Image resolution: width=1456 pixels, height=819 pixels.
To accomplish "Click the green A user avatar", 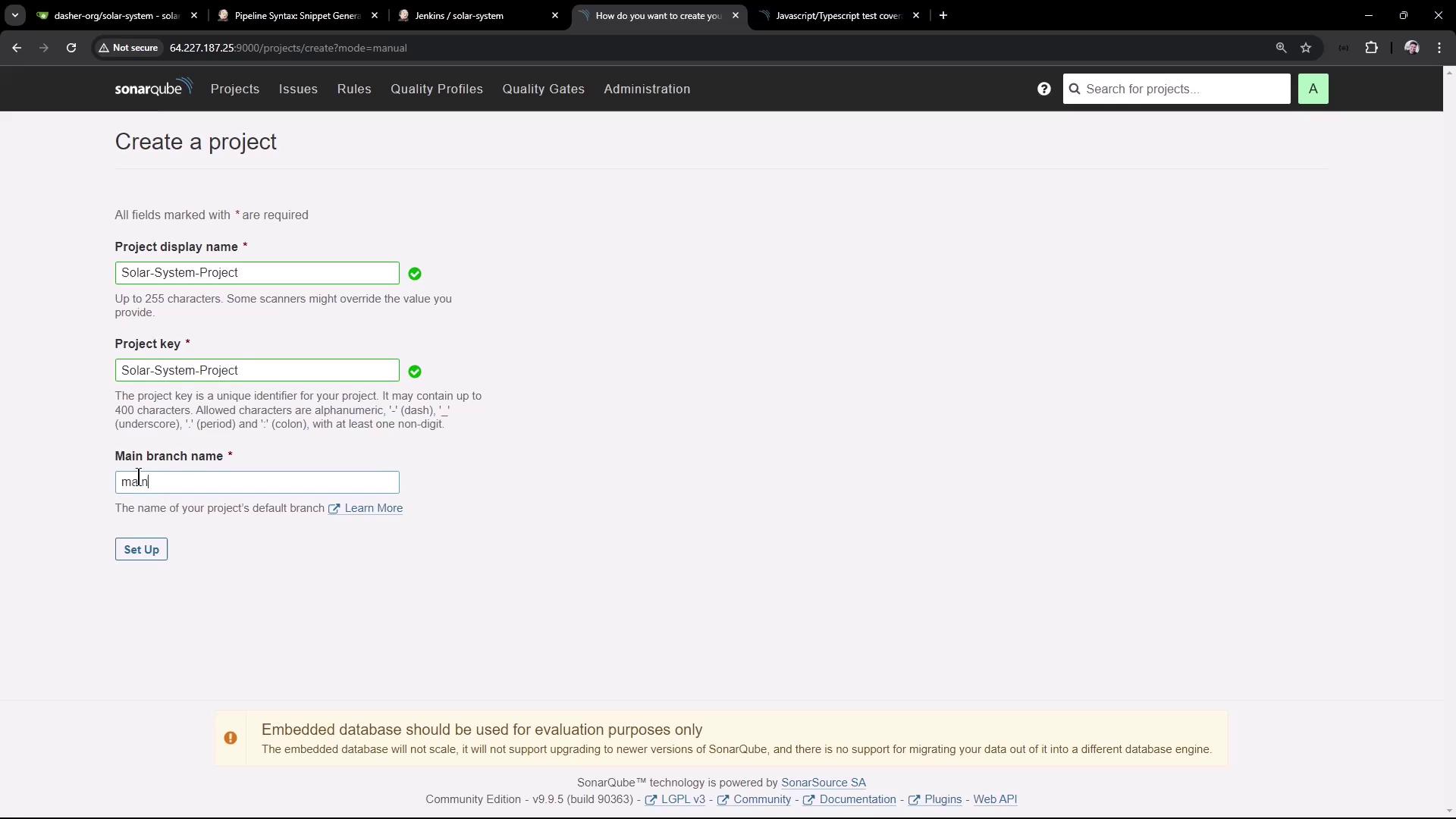I will pos(1313,89).
